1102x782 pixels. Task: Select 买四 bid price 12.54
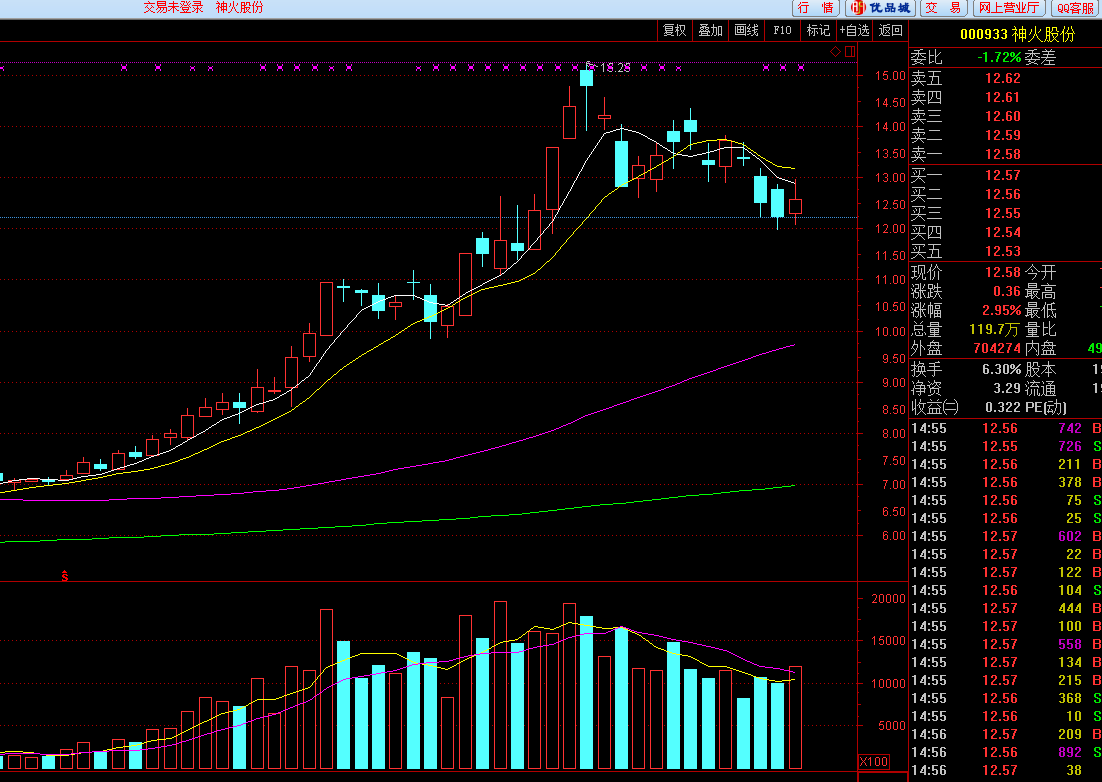tap(1002, 232)
